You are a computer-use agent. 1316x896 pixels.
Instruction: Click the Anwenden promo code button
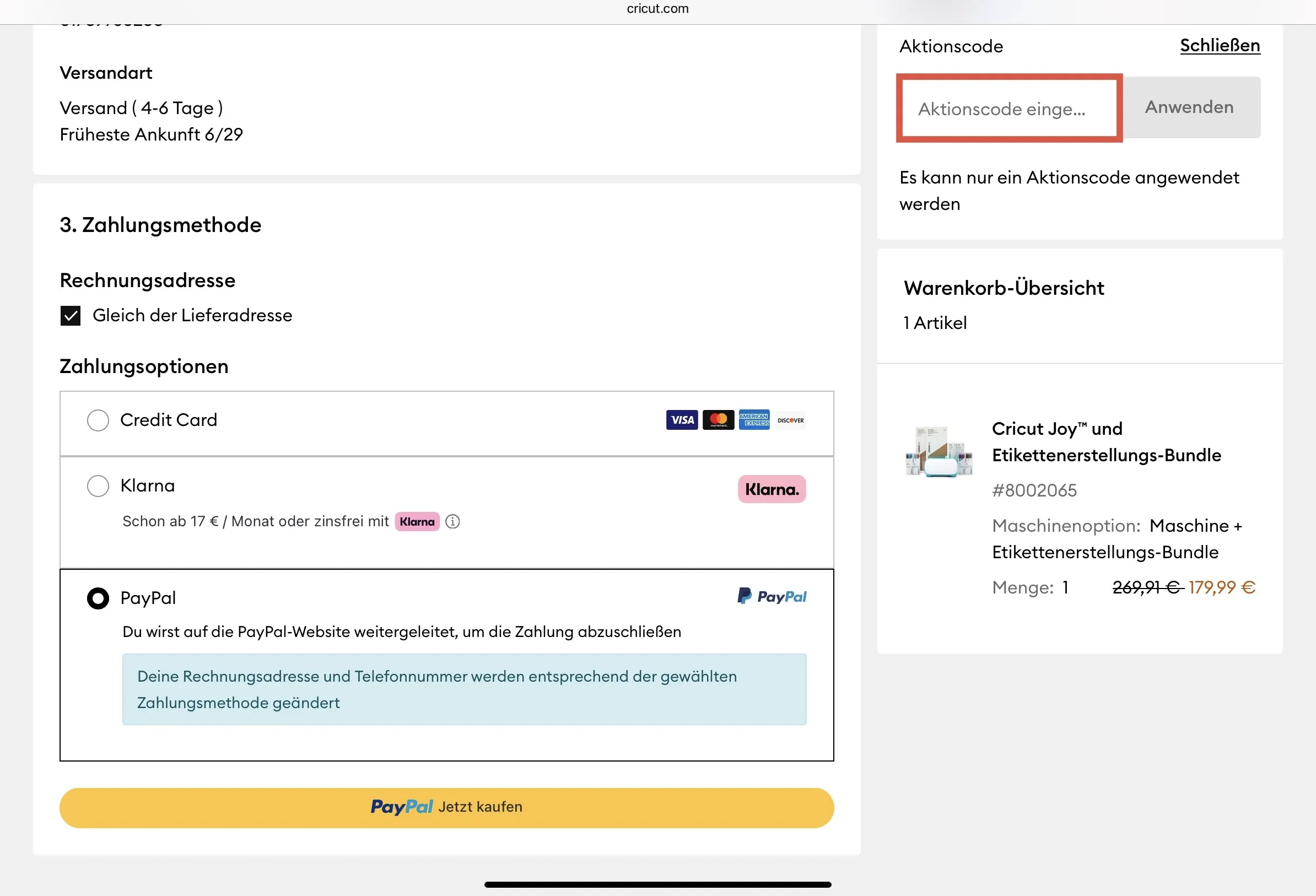click(1189, 107)
